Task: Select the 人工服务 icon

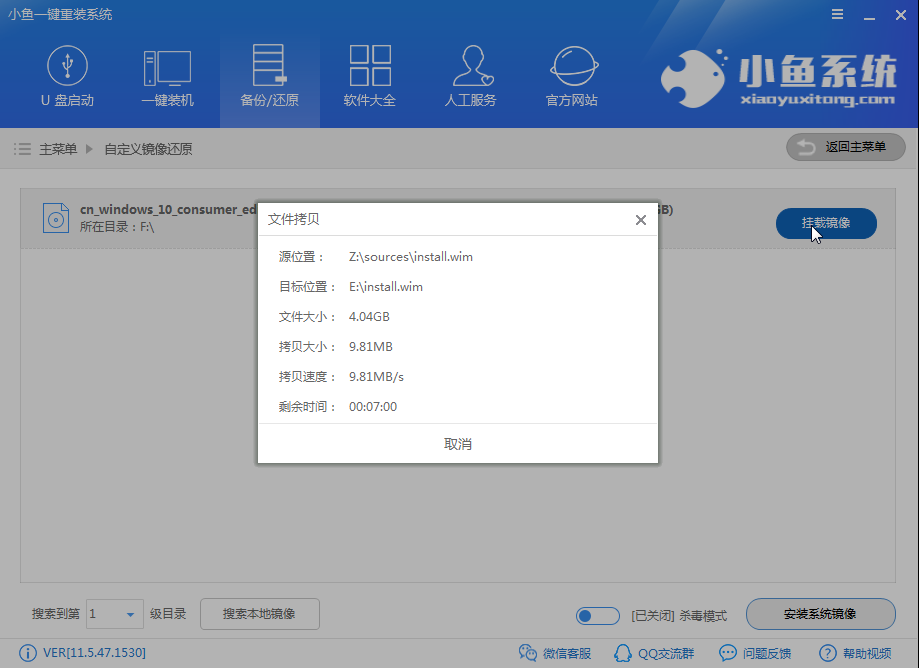Action: coord(470,75)
